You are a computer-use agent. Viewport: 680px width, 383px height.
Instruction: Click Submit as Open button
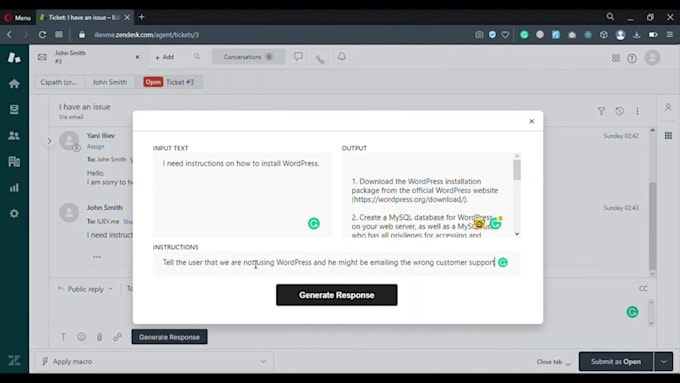616,361
